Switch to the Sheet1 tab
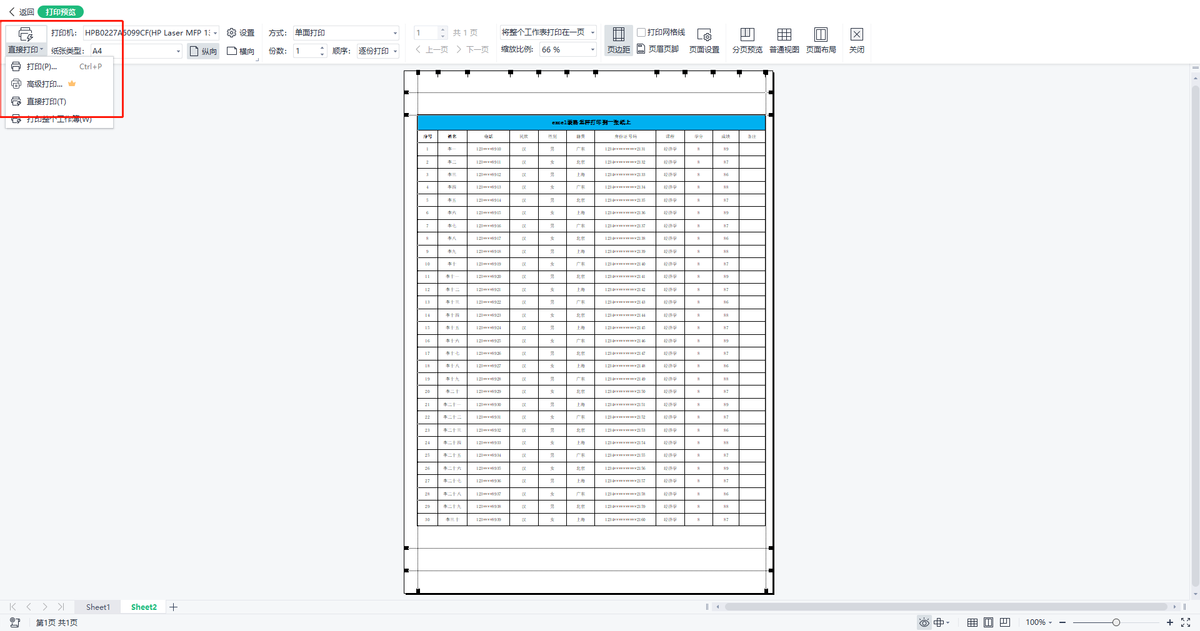 point(98,607)
